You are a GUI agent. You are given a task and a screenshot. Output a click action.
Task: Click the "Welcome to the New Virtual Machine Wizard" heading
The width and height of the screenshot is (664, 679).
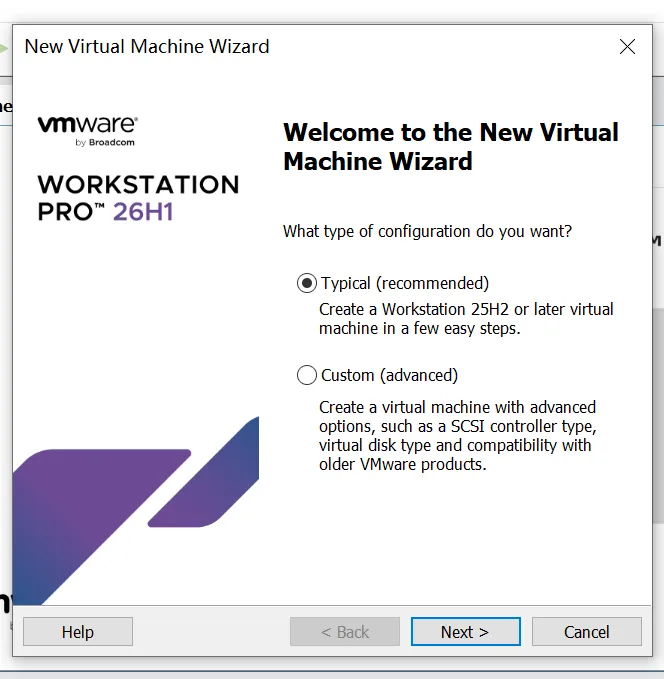click(451, 147)
